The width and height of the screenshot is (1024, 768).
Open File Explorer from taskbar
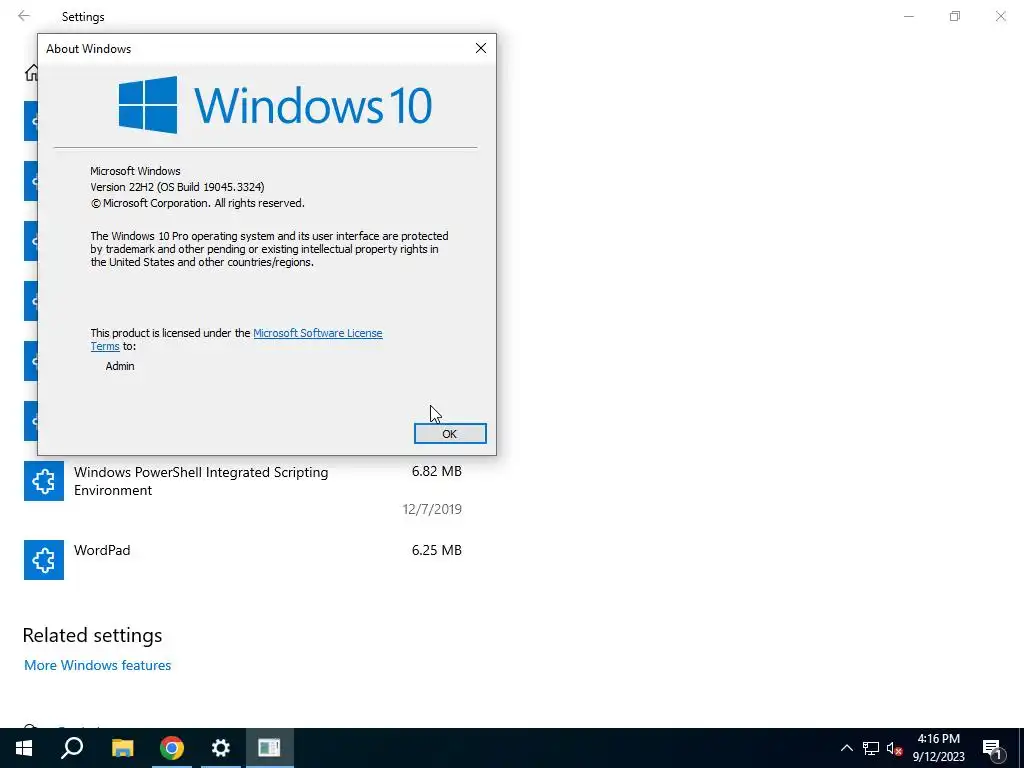(x=122, y=748)
